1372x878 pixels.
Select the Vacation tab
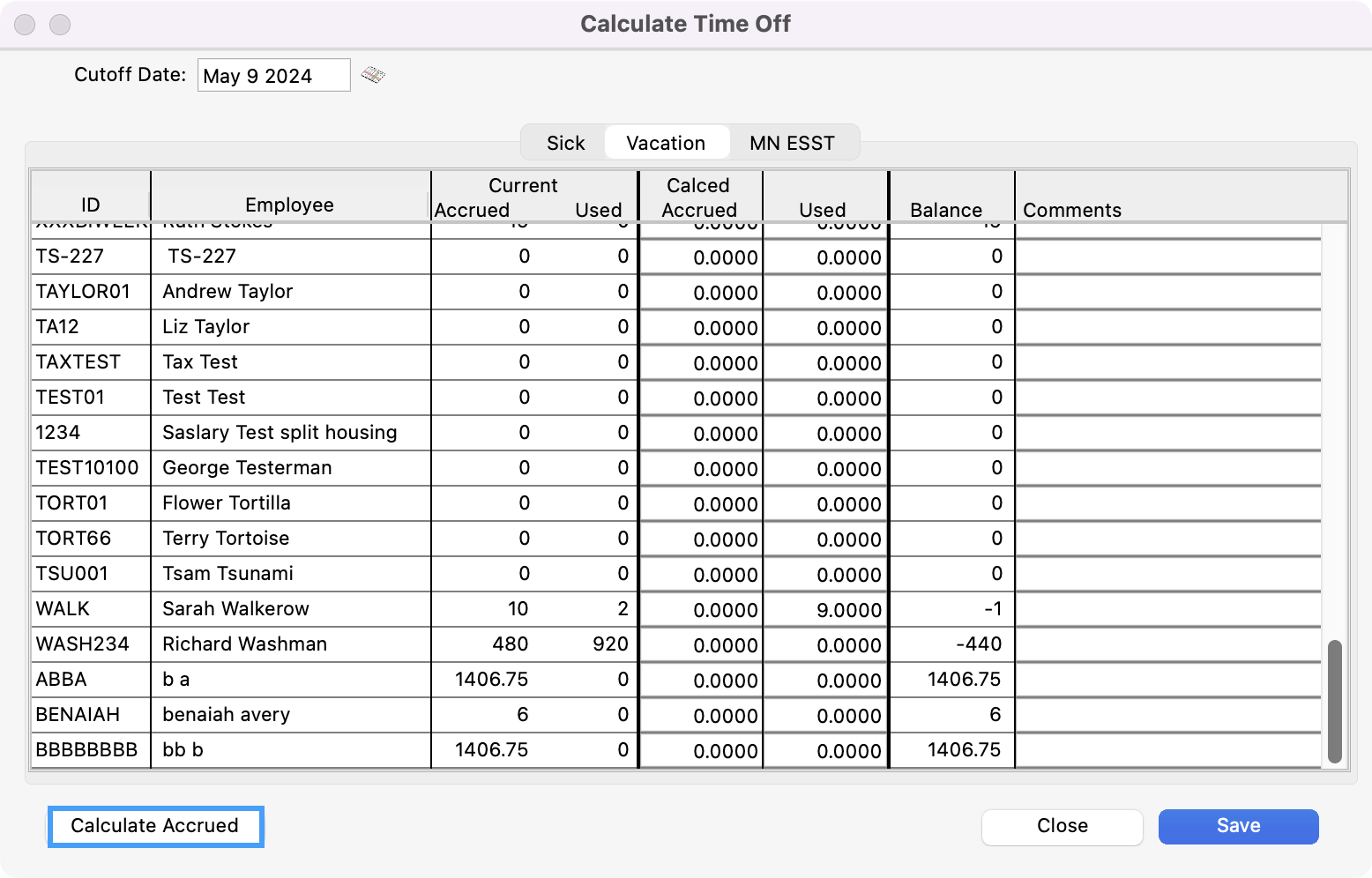click(x=666, y=143)
